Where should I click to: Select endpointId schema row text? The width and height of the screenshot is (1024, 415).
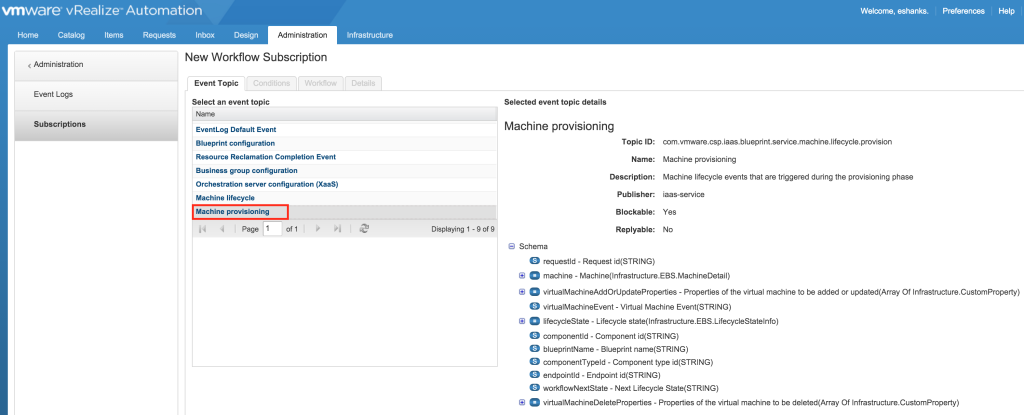click(x=601, y=375)
